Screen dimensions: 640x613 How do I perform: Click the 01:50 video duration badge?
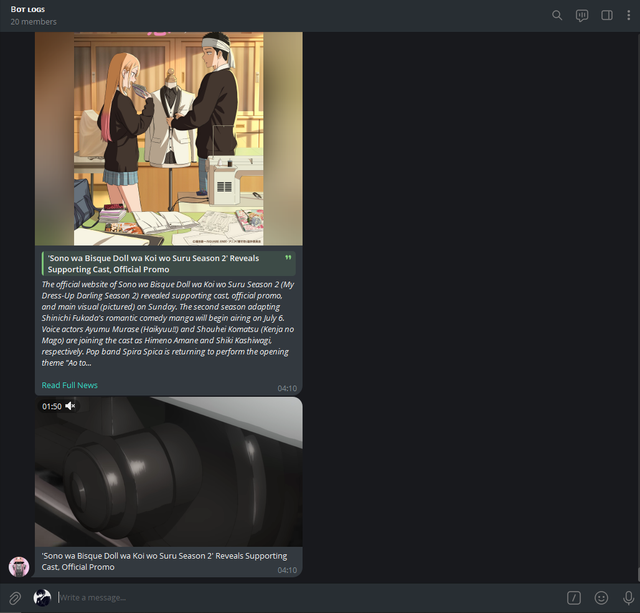coord(58,406)
